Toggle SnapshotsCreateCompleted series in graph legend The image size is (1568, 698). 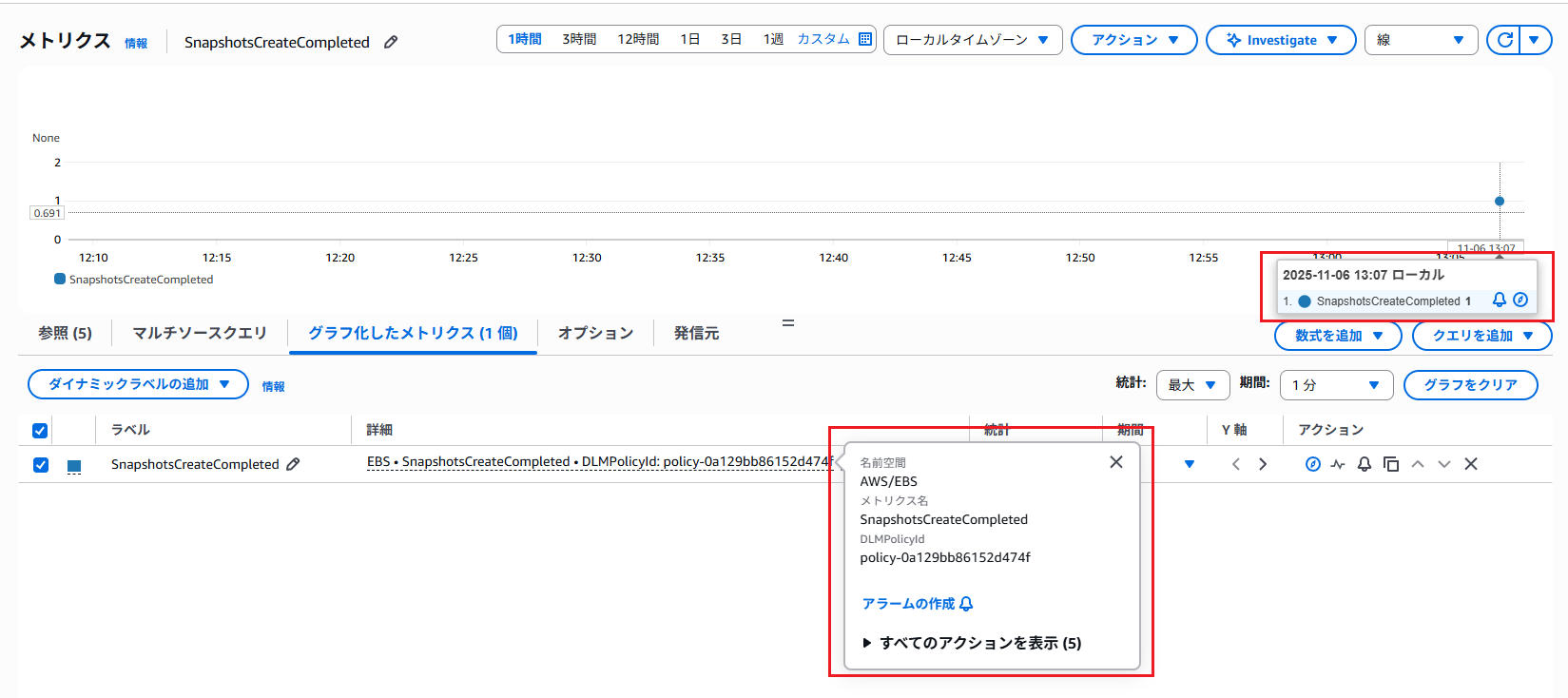pyautogui.click(x=133, y=280)
